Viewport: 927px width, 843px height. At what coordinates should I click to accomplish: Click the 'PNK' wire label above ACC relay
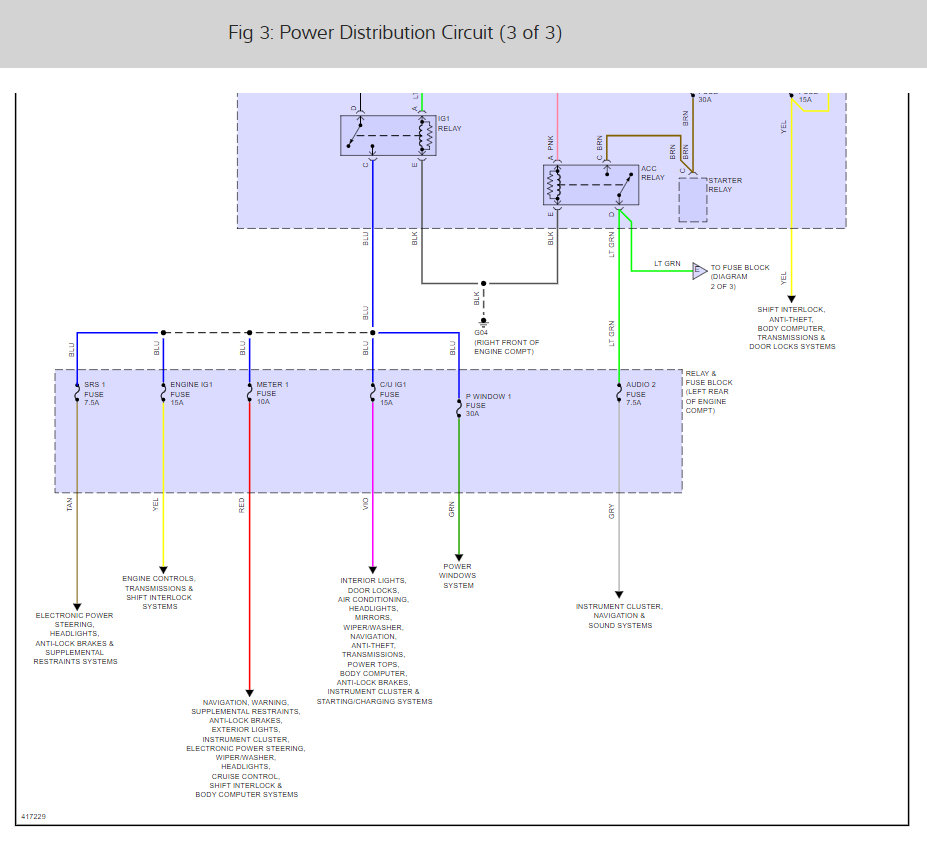click(x=550, y=142)
